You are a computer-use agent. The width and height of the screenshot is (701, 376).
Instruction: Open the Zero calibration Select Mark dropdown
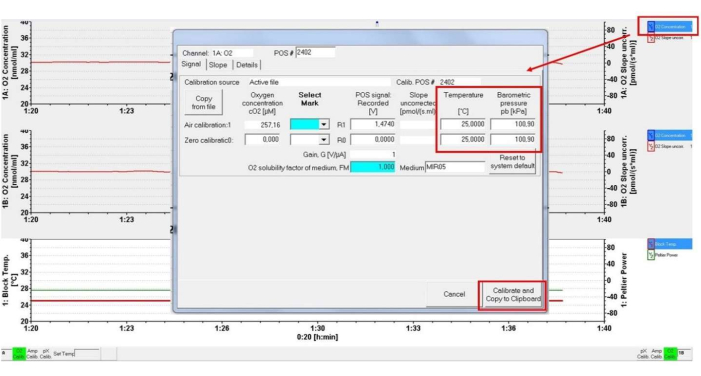click(323, 140)
